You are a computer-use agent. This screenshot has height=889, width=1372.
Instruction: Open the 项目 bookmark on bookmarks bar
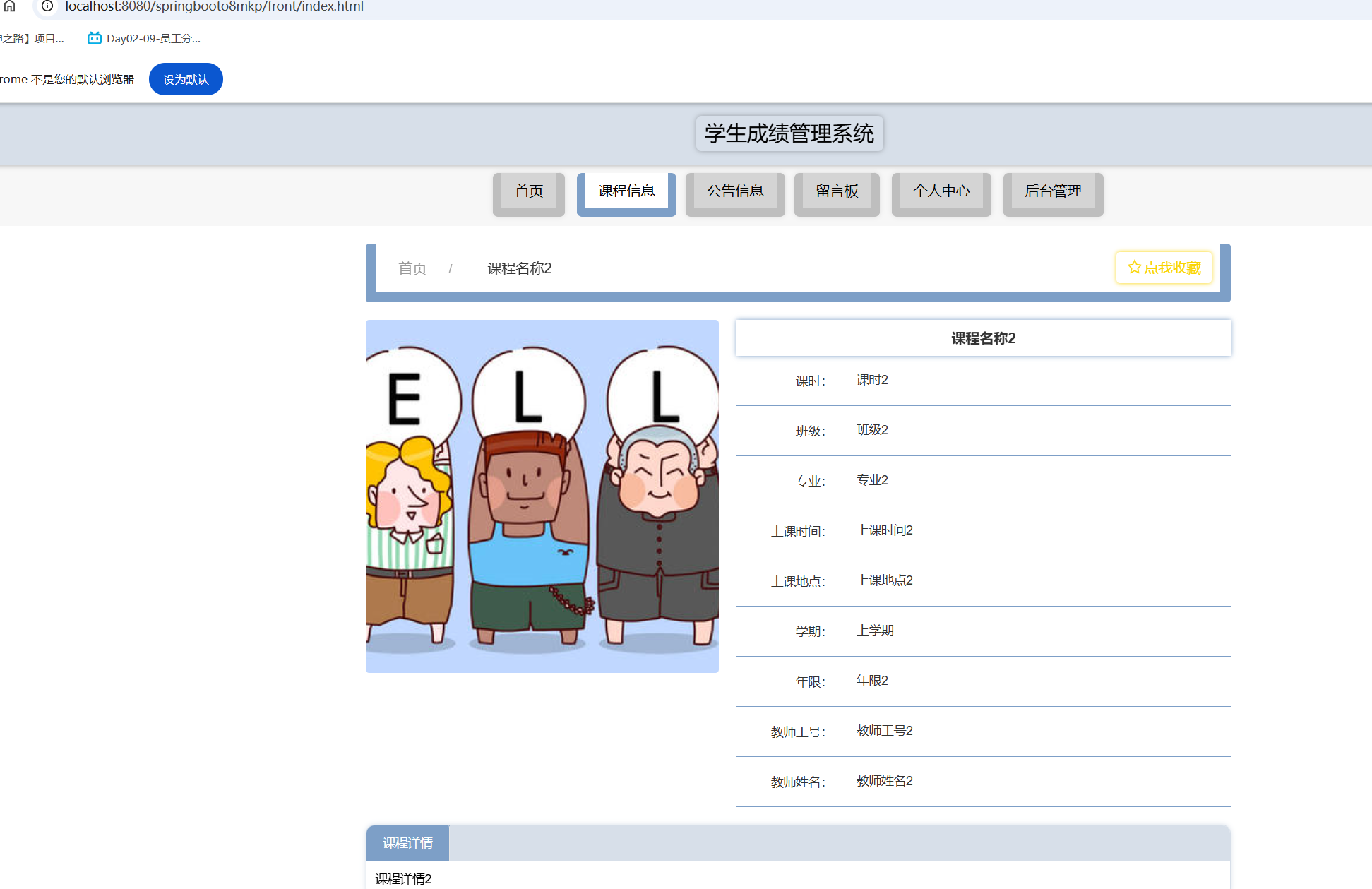tap(32, 38)
